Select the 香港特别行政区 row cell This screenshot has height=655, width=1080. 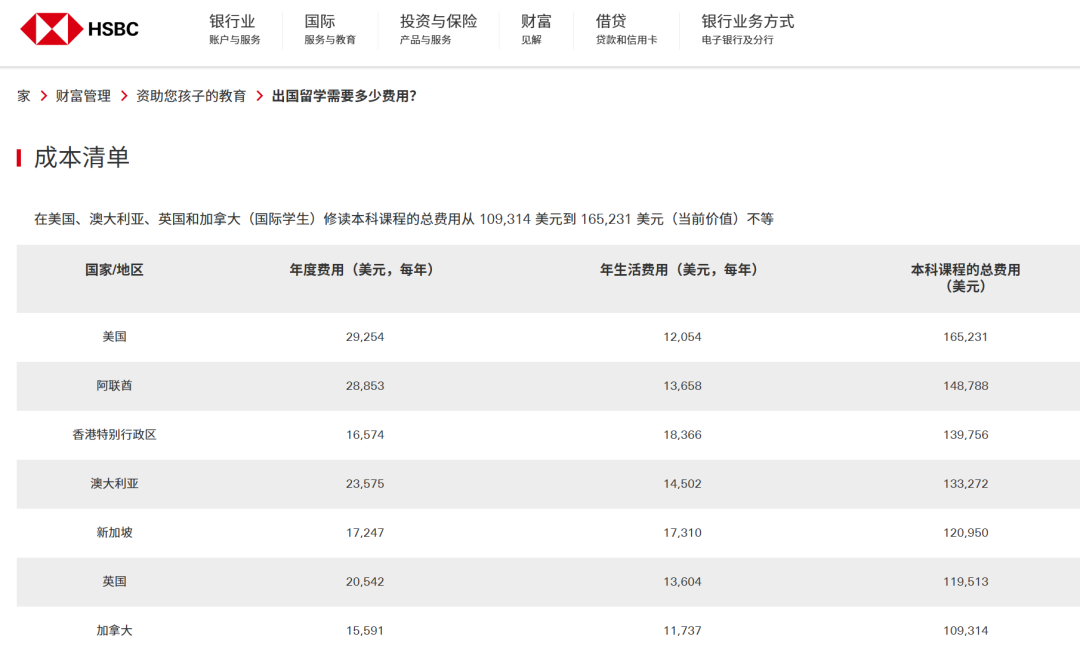(114, 435)
